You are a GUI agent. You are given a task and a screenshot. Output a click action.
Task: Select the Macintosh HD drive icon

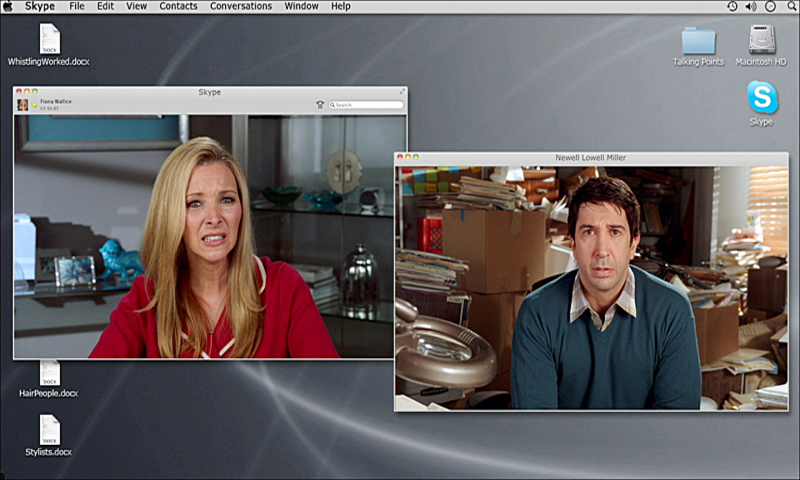tap(762, 40)
